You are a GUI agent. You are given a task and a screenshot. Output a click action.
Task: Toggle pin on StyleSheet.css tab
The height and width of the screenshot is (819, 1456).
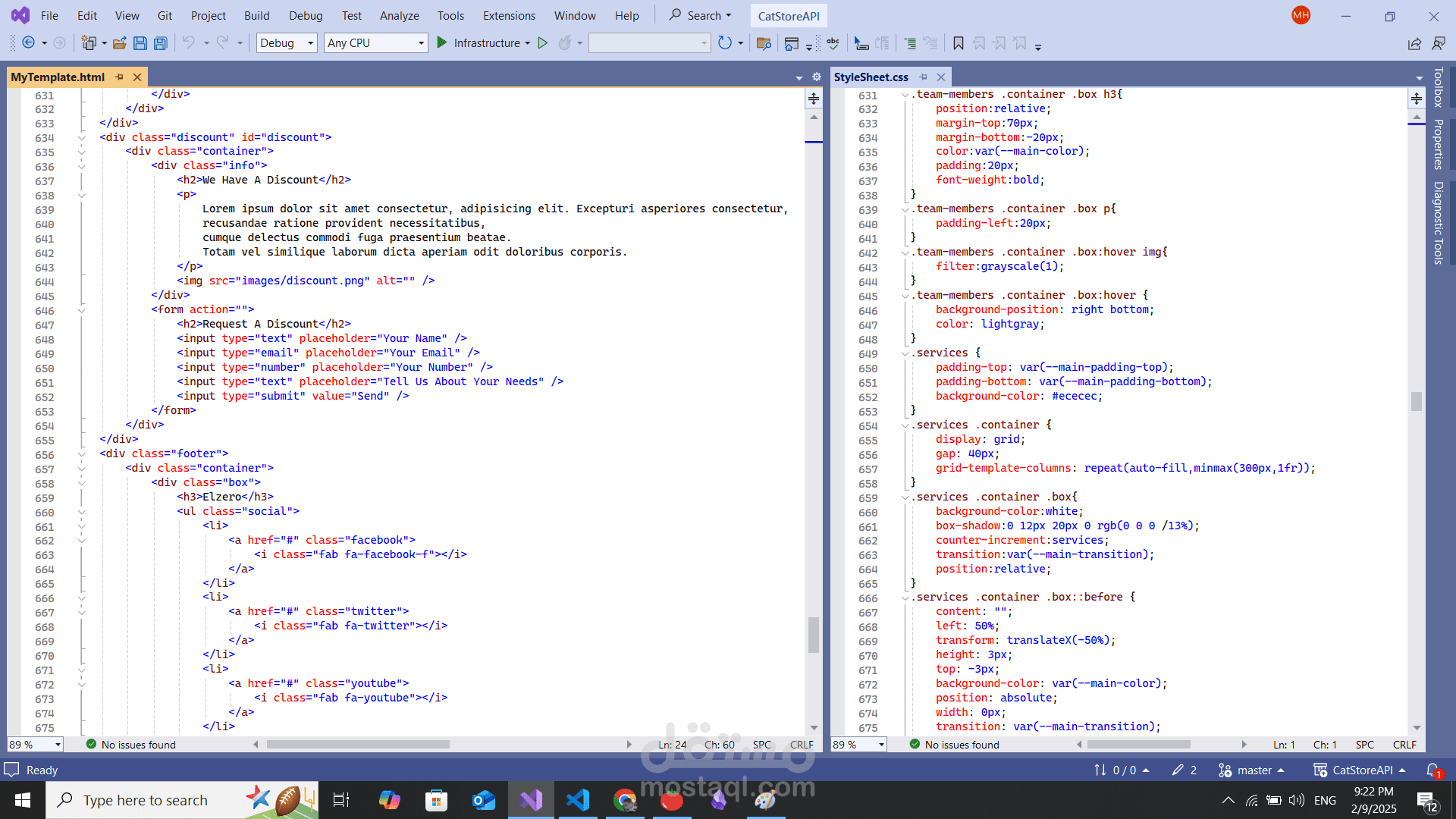[923, 77]
